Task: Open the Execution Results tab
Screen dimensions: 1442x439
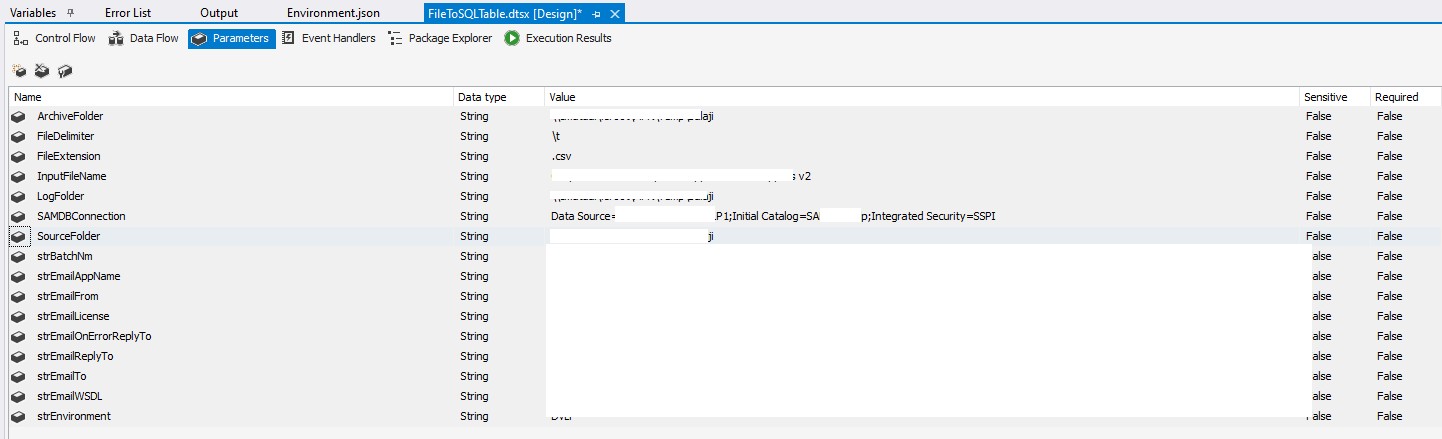Action: pyautogui.click(x=558, y=38)
